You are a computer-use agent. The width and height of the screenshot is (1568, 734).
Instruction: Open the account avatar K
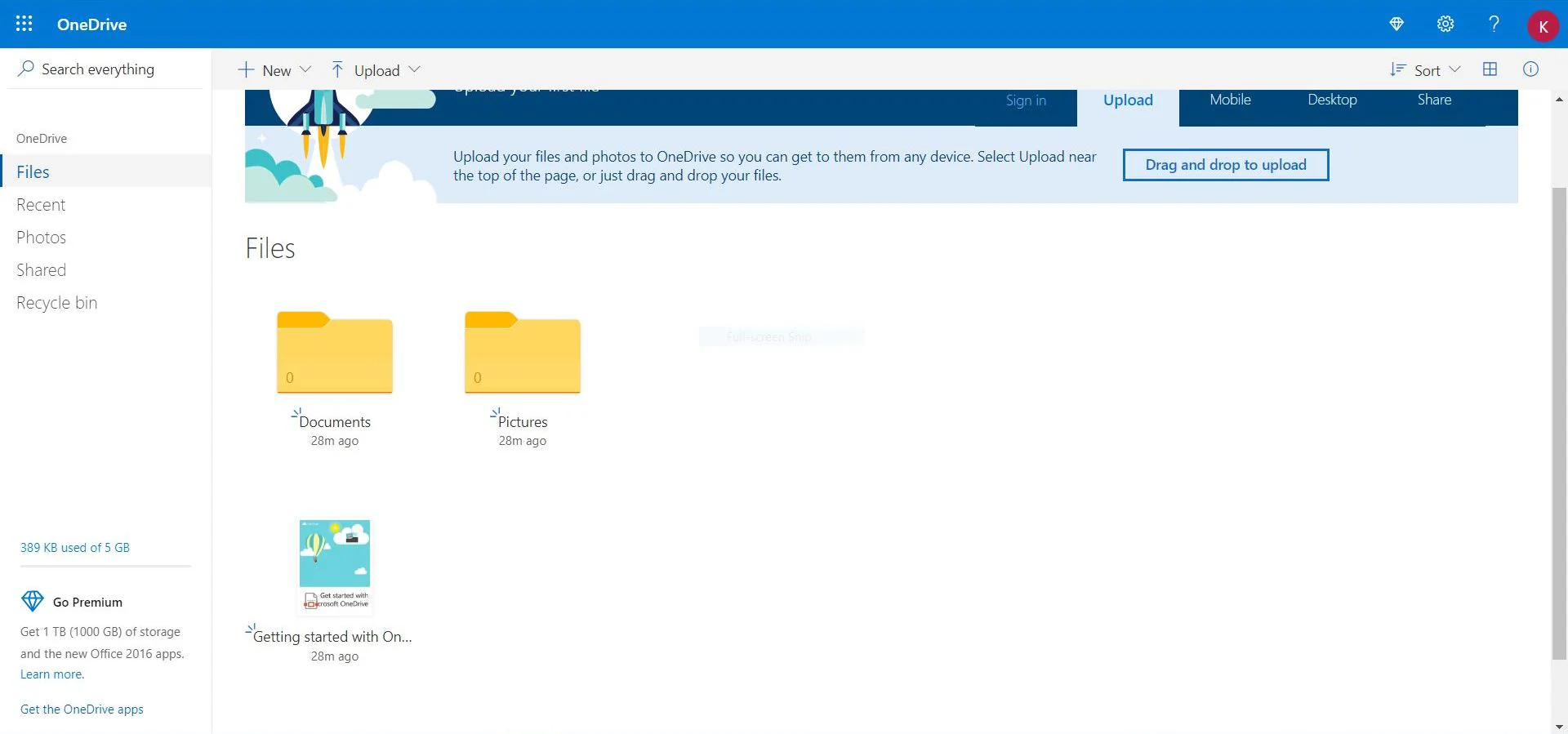[x=1543, y=25]
